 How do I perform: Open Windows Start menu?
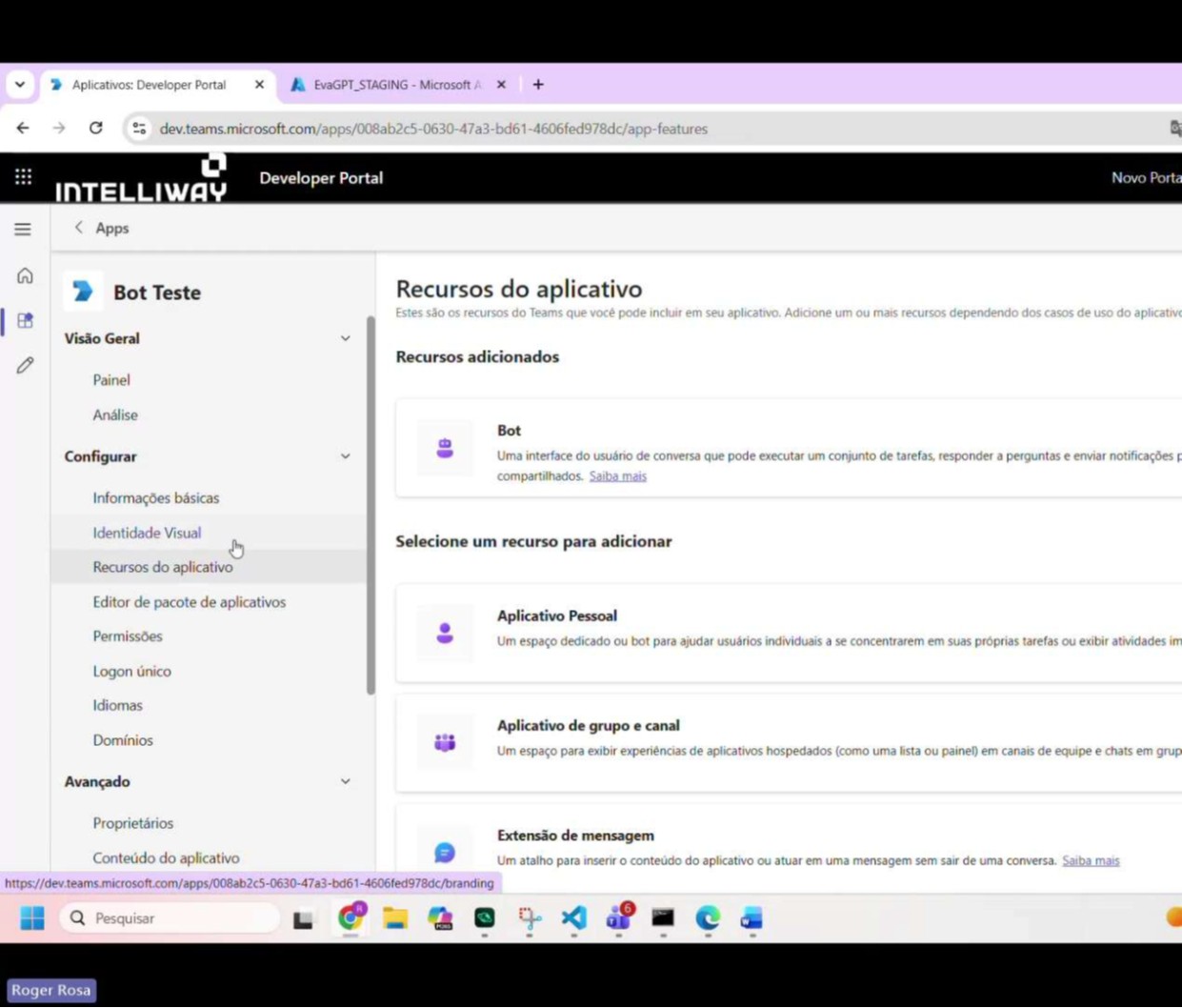pos(32,918)
